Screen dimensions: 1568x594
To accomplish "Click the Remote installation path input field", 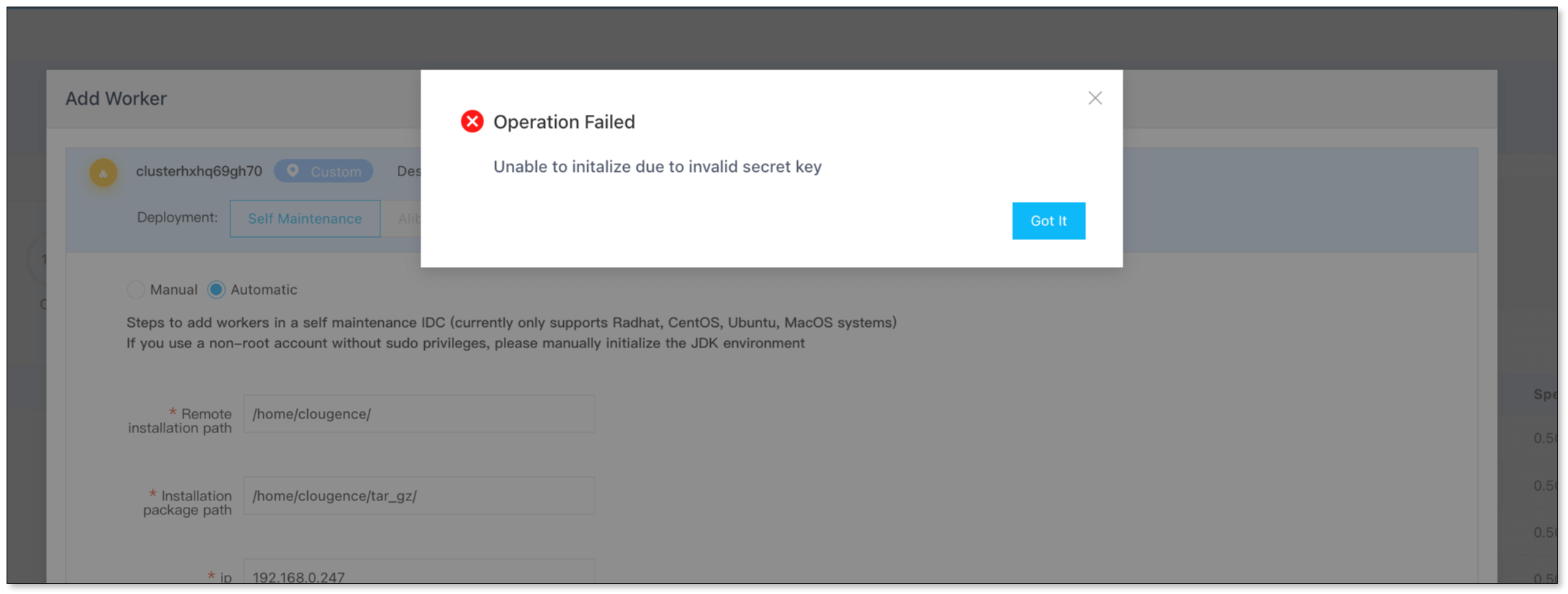I will [x=419, y=413].
